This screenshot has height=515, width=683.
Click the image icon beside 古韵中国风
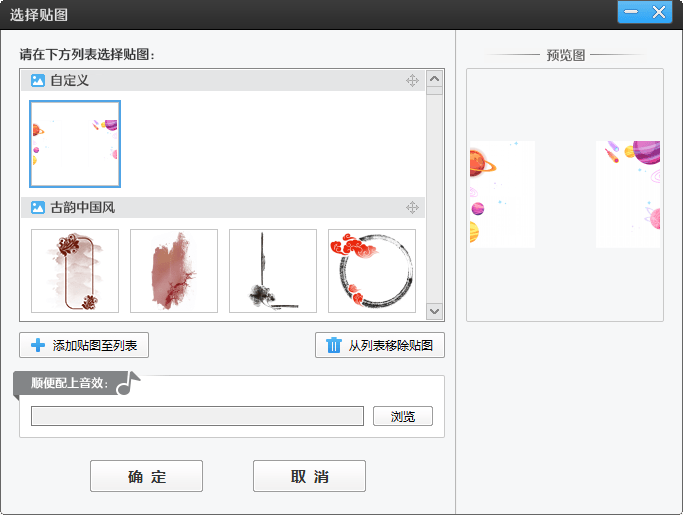pyautogui.click(x=38, y=207)
